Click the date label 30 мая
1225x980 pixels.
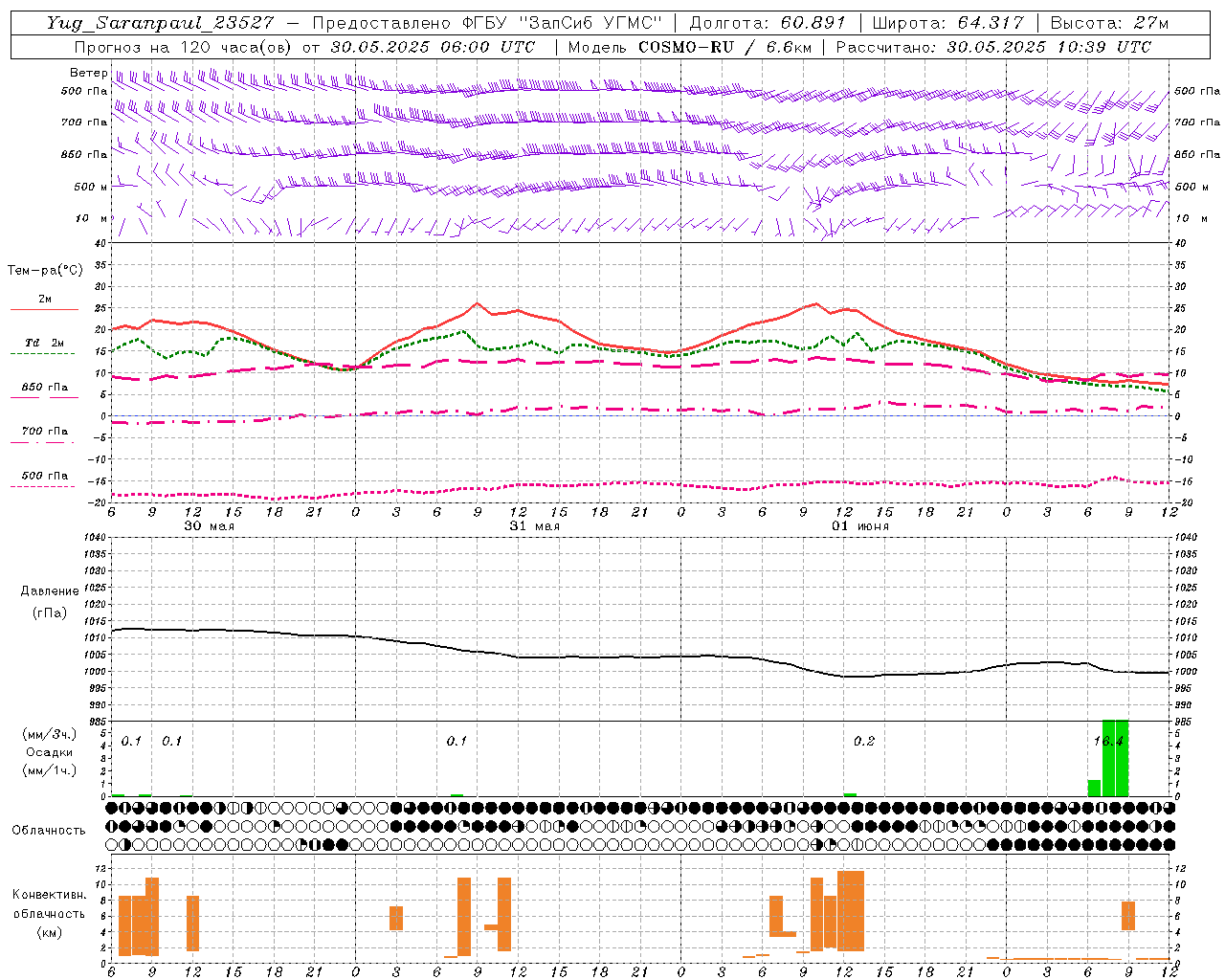tap(209, 525)
